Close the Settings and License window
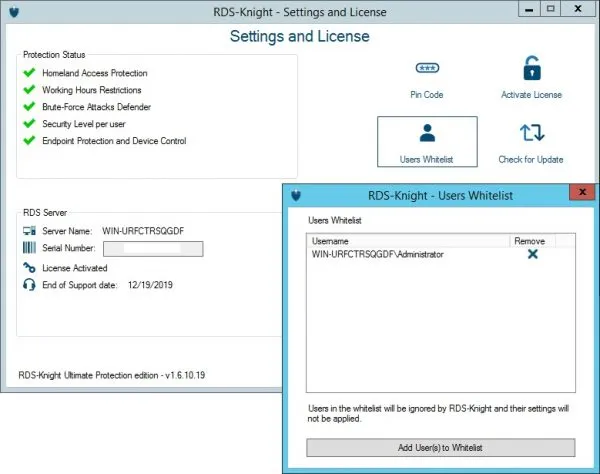The height and width of the screenshot is (474, 600). (578, 9)
